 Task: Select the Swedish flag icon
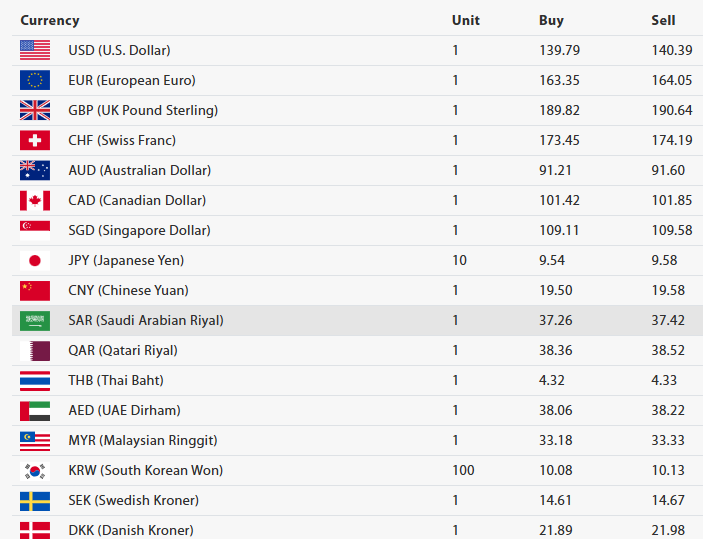pyautogui.click(x=35, y=500)
